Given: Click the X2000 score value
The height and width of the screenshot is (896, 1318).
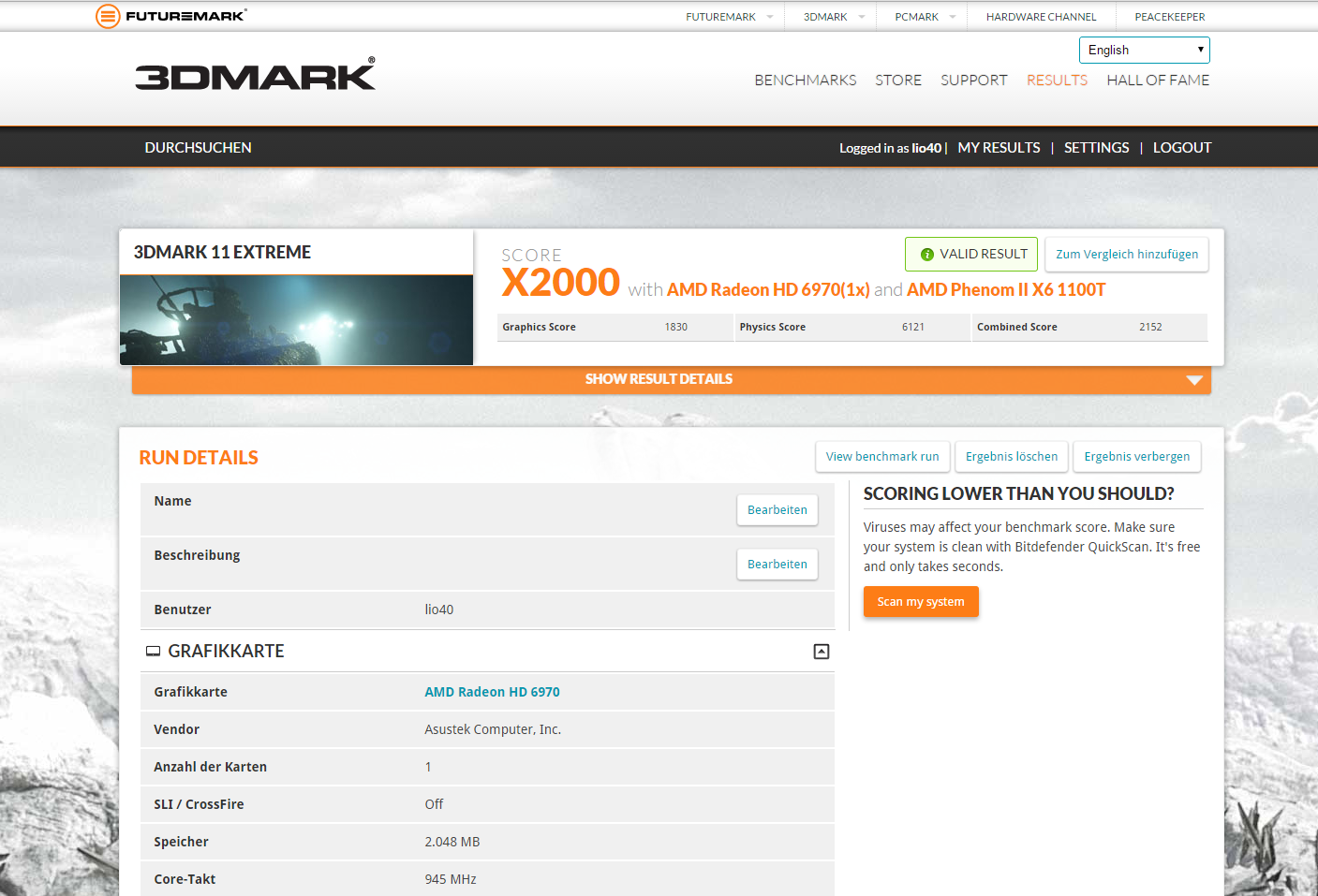Looking at the screenshot, I should [x=560, y=282].
